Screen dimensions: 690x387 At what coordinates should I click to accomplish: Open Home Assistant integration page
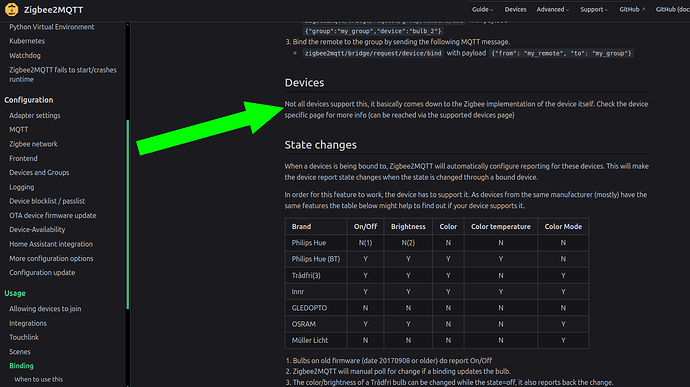tap(51, 244)
